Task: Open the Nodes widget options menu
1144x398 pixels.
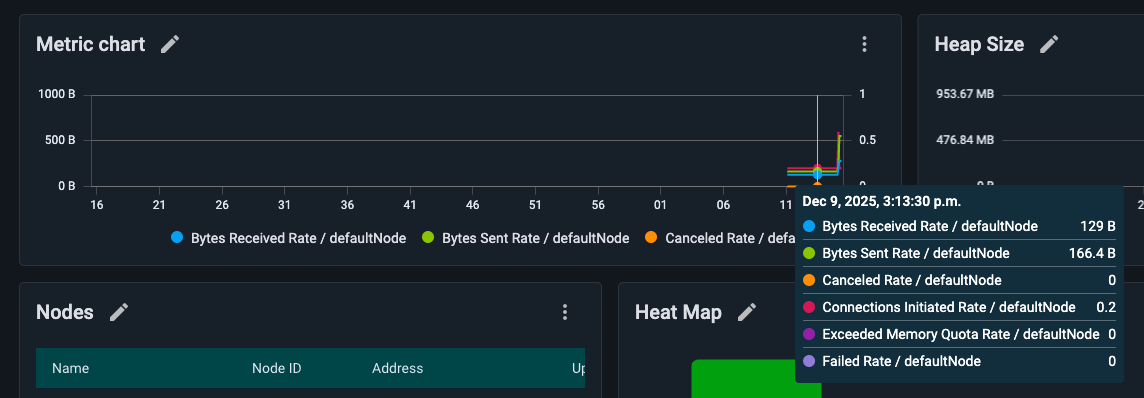Action: [x=565, y=313]
